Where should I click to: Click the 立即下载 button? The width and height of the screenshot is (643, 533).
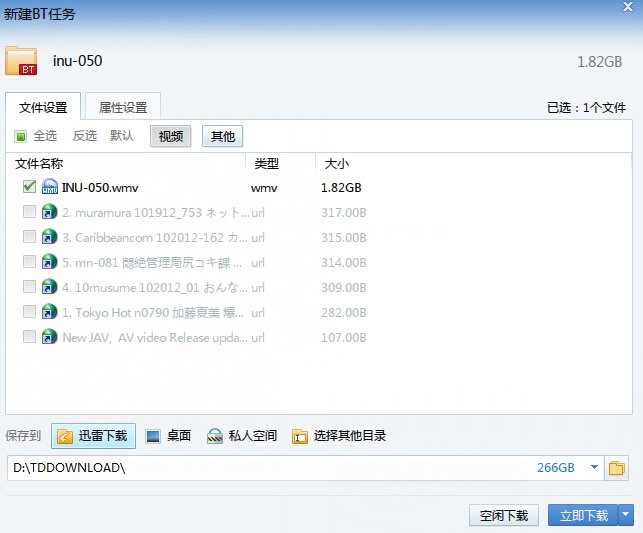coord(583,515)
